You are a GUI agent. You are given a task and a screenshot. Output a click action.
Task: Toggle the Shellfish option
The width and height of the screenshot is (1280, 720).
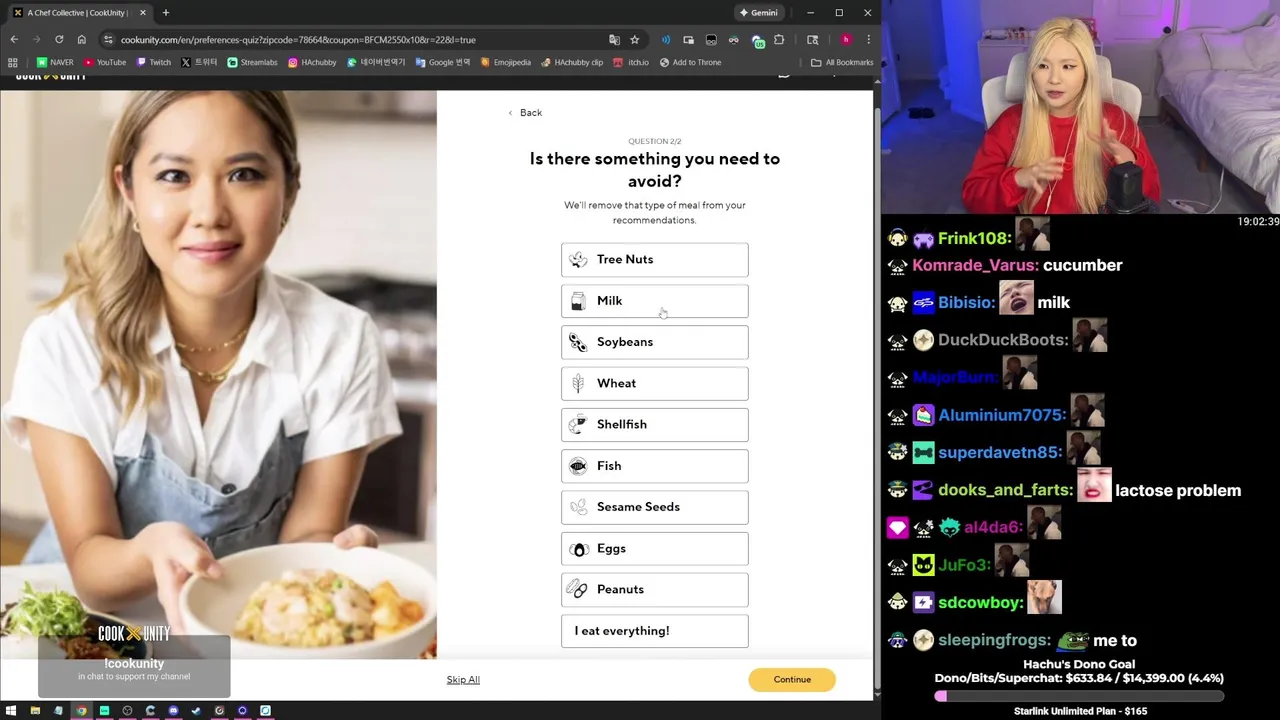654,424
